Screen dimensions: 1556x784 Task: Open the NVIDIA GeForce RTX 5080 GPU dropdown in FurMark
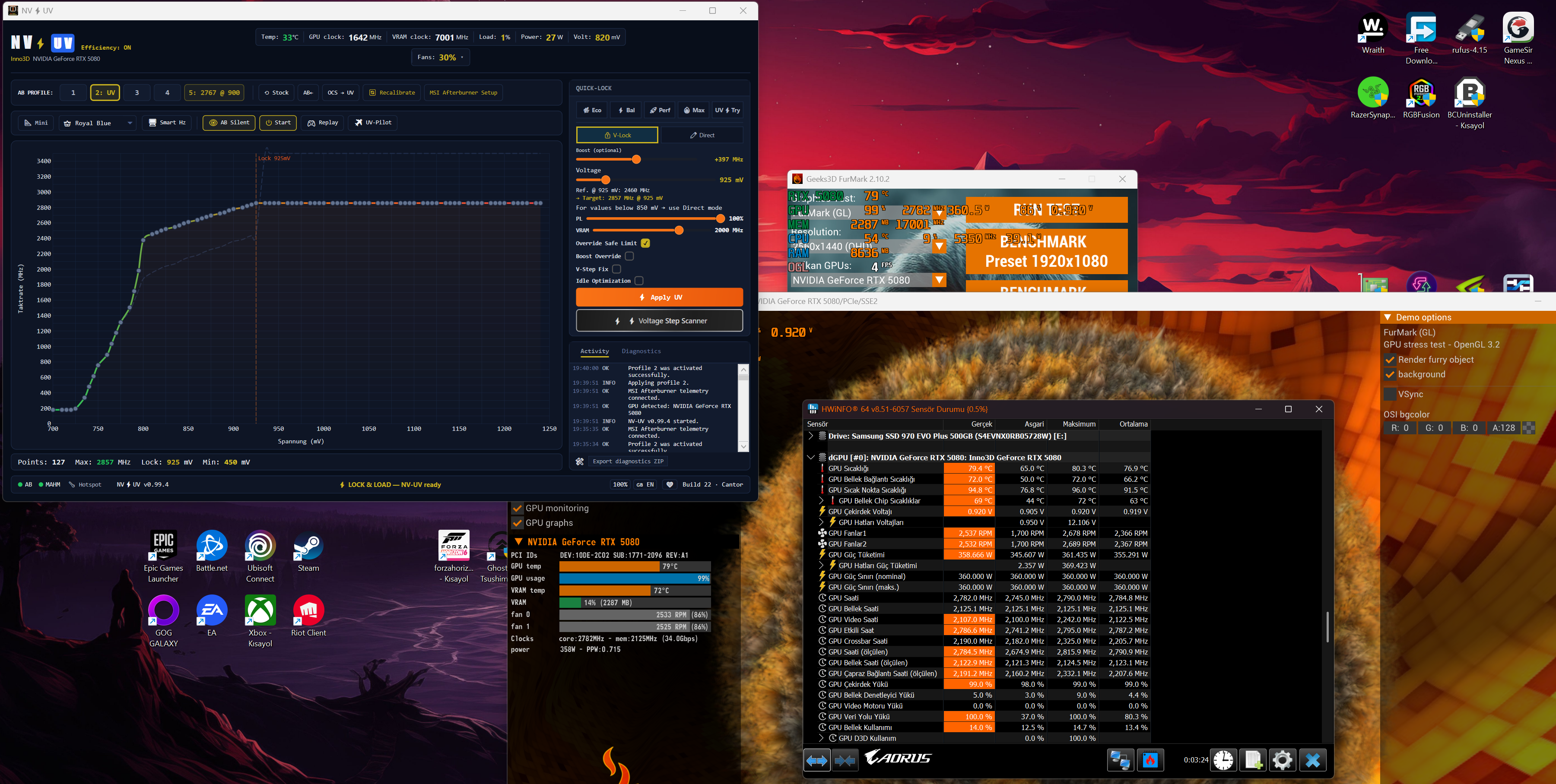tap(868, 280)
